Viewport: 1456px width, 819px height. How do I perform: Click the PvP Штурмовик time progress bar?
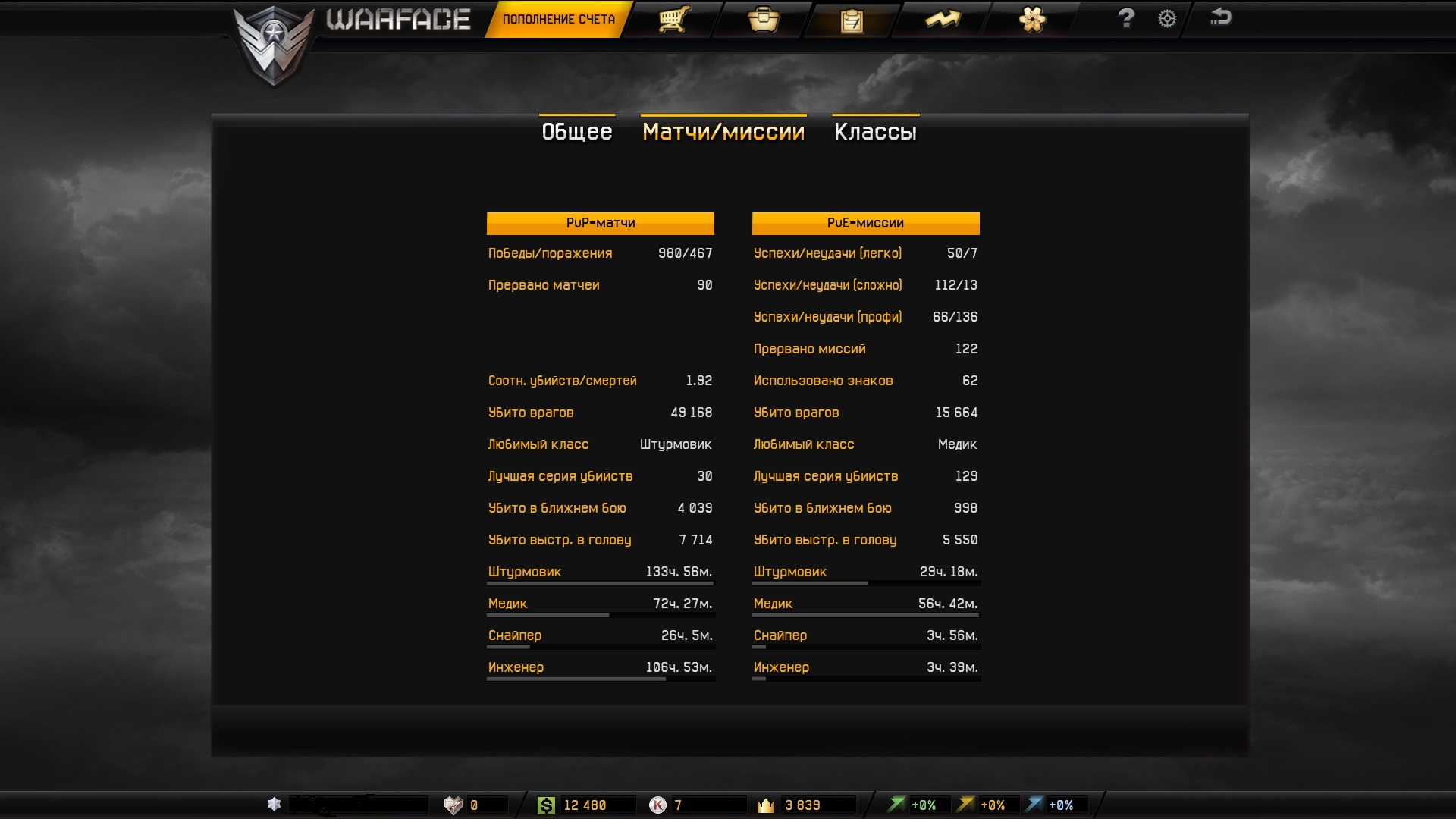600,583
